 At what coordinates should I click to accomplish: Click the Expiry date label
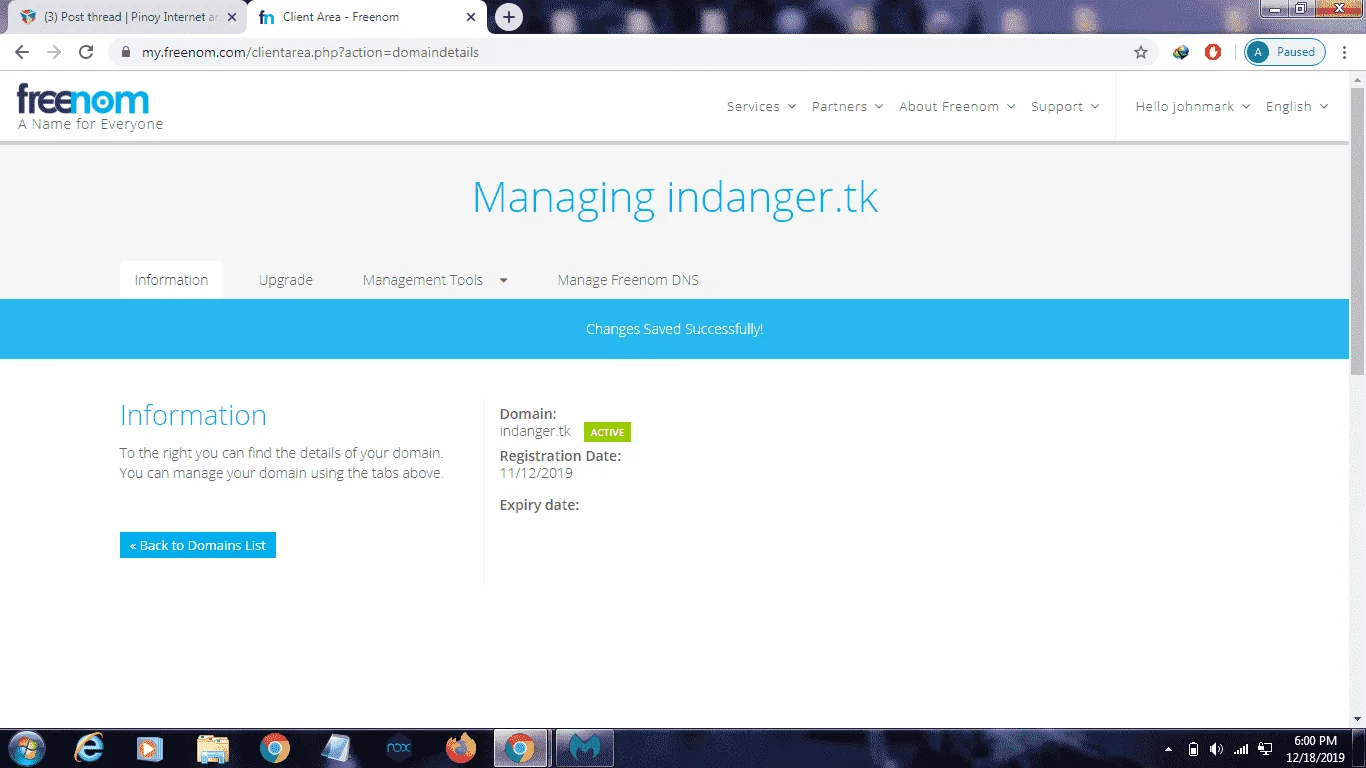(x=540, y=505)
